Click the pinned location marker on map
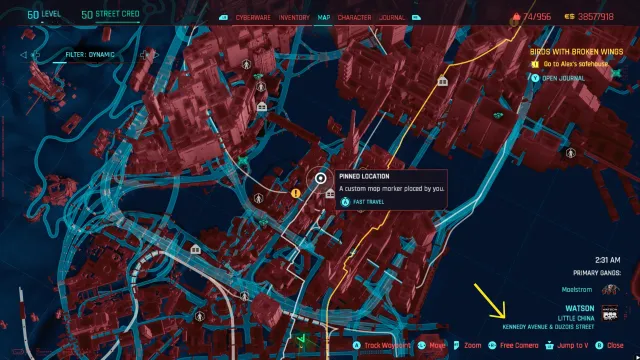The height and width of the screenshot is (360, 640). tap(321, 178)
